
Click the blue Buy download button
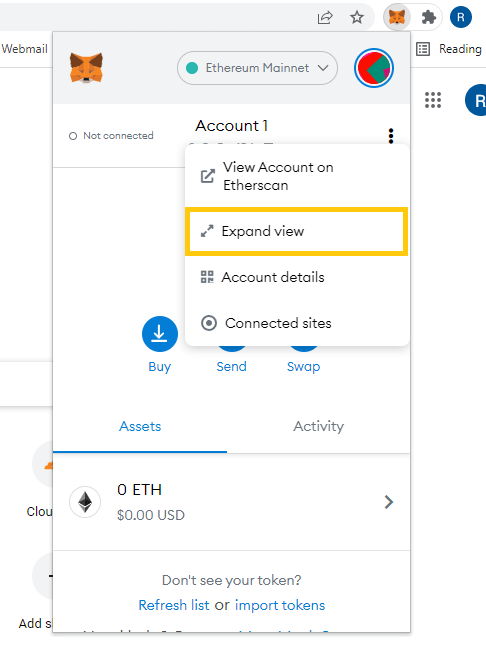tap(160, 334)
